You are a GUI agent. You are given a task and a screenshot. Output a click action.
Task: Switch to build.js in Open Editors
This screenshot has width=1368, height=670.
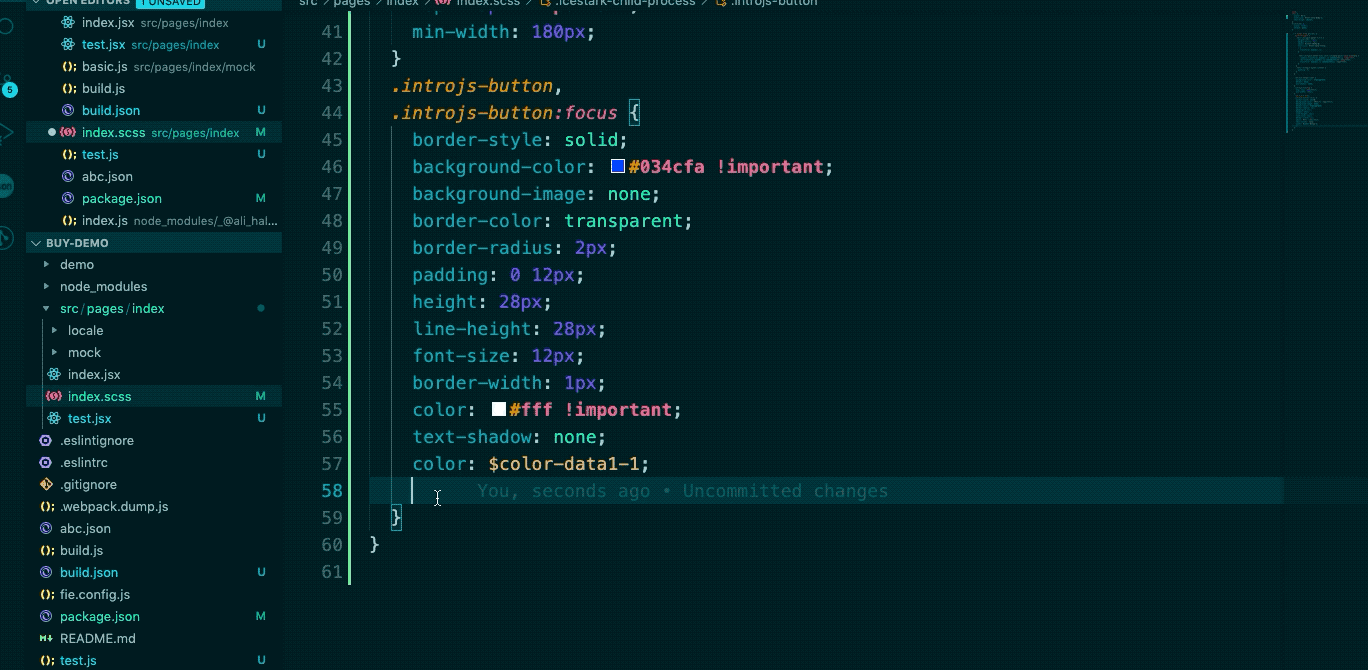[103, 88]
